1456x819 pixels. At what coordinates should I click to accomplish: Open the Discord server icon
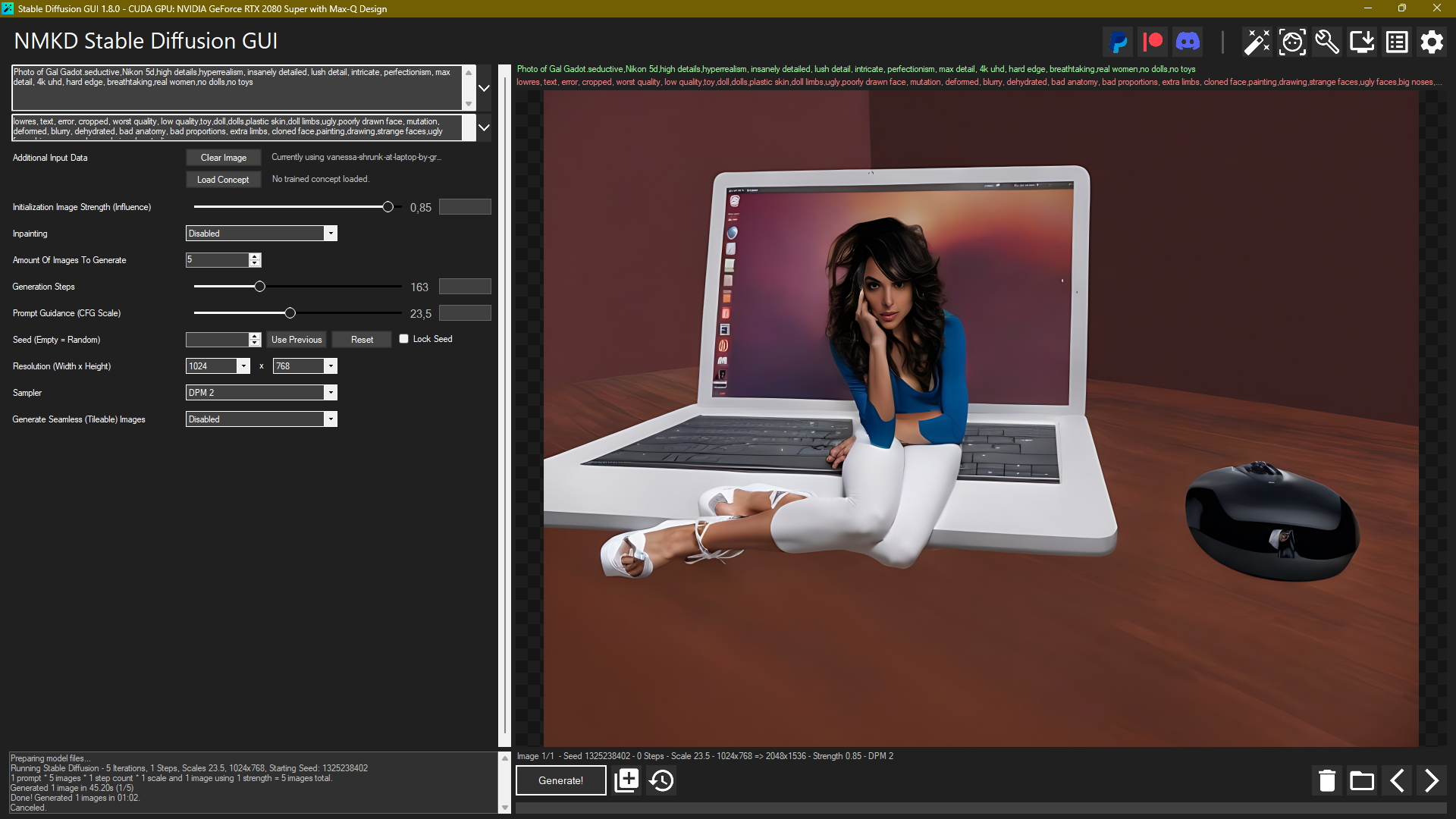click(1188, 42)
